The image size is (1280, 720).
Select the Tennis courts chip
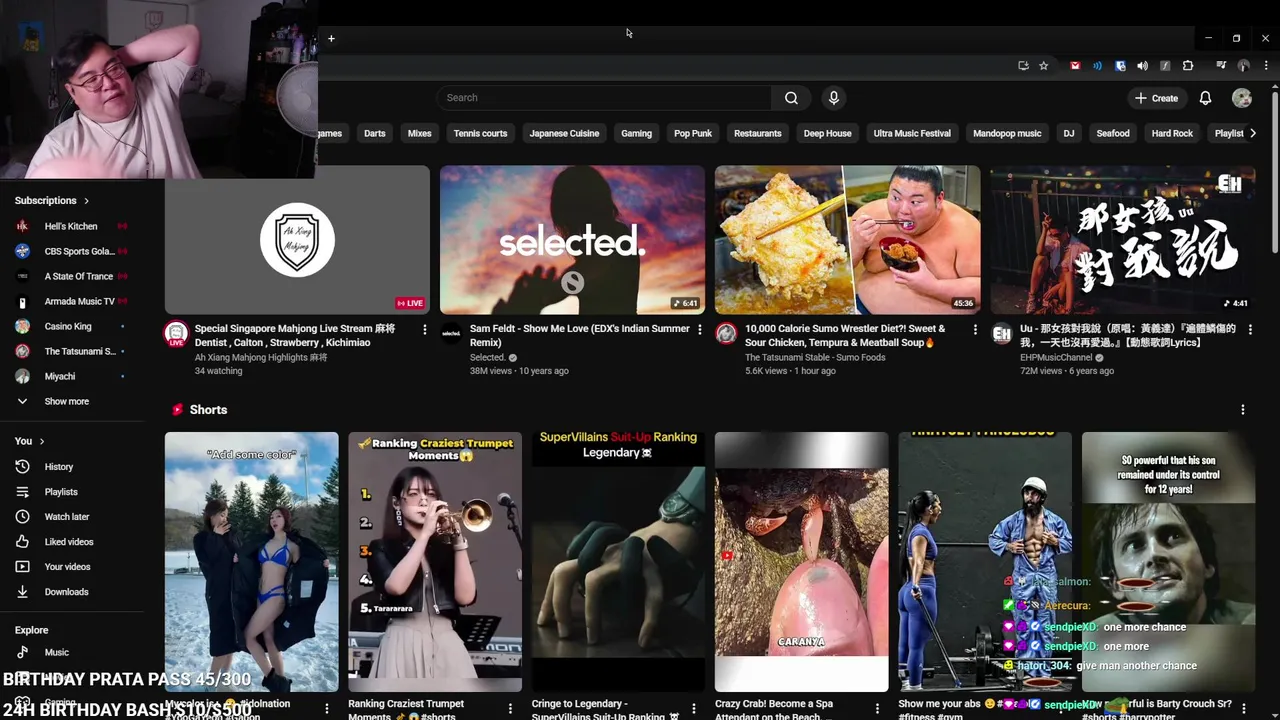tap(480, 133)
